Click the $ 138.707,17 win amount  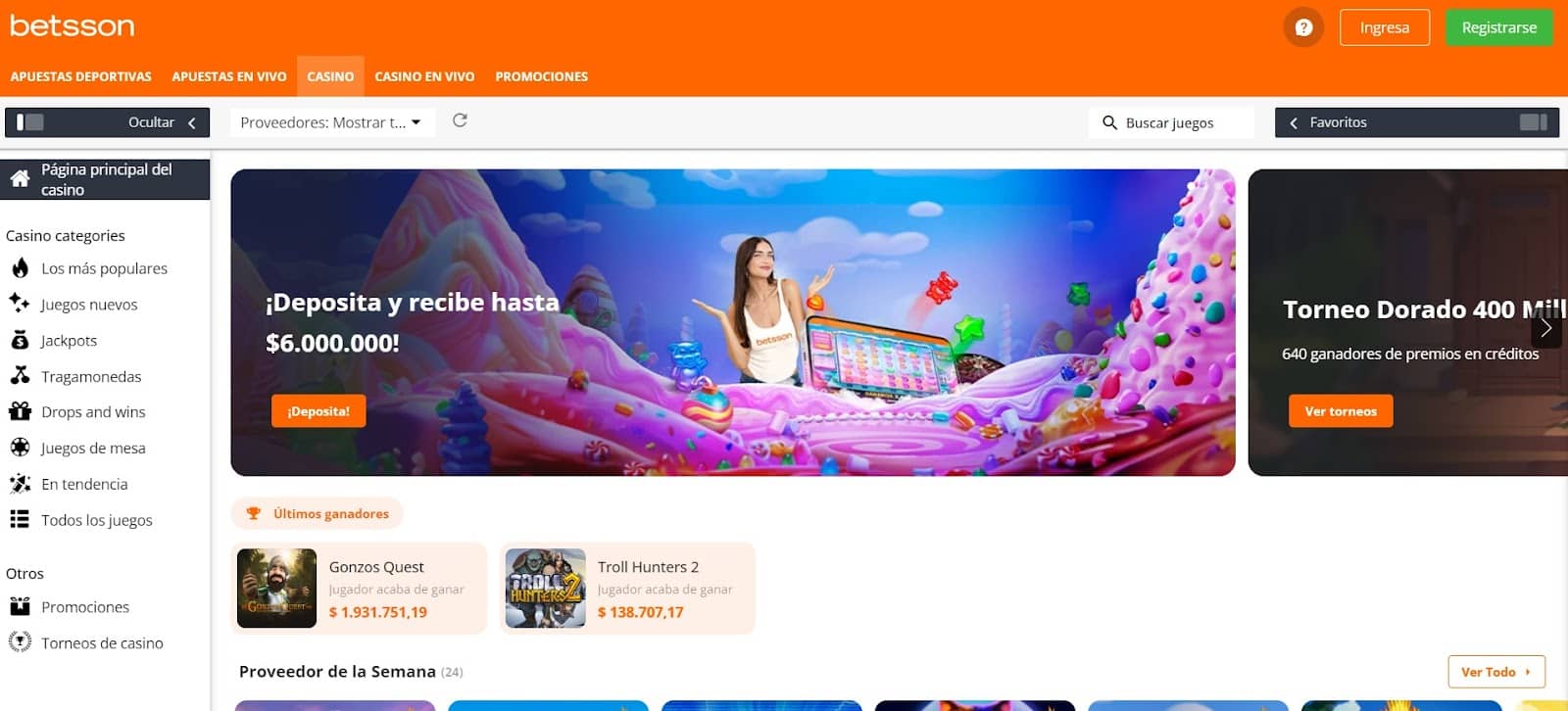641,612
